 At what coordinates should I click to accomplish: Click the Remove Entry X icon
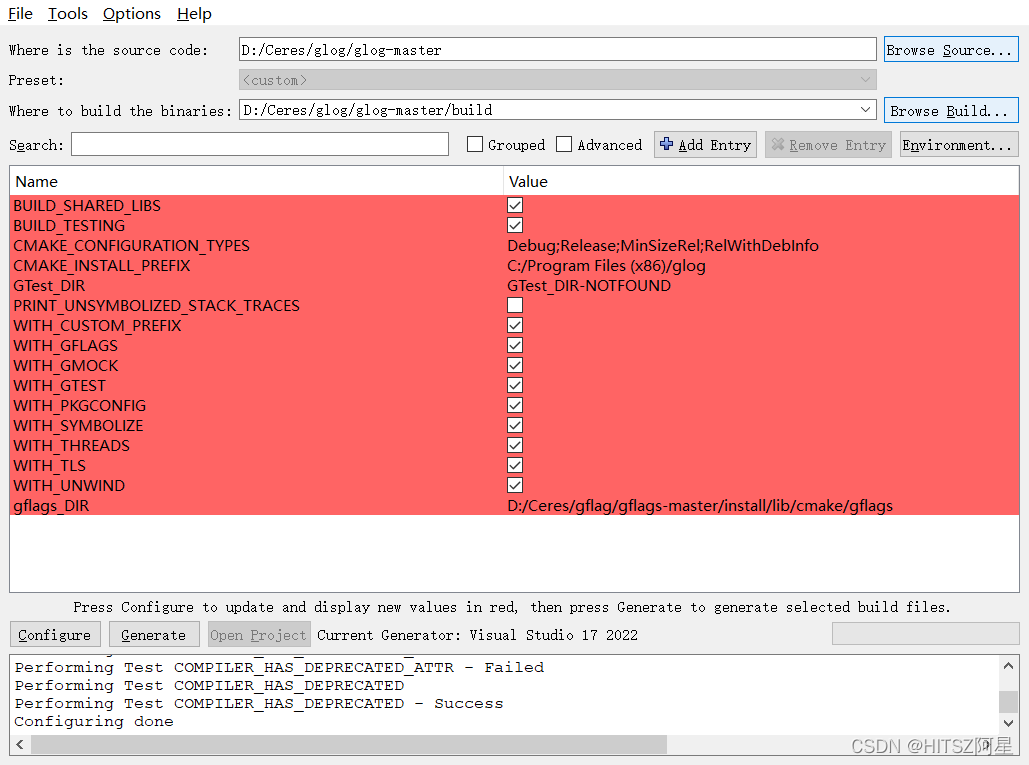pyautogui.click(x=778, y=144)
